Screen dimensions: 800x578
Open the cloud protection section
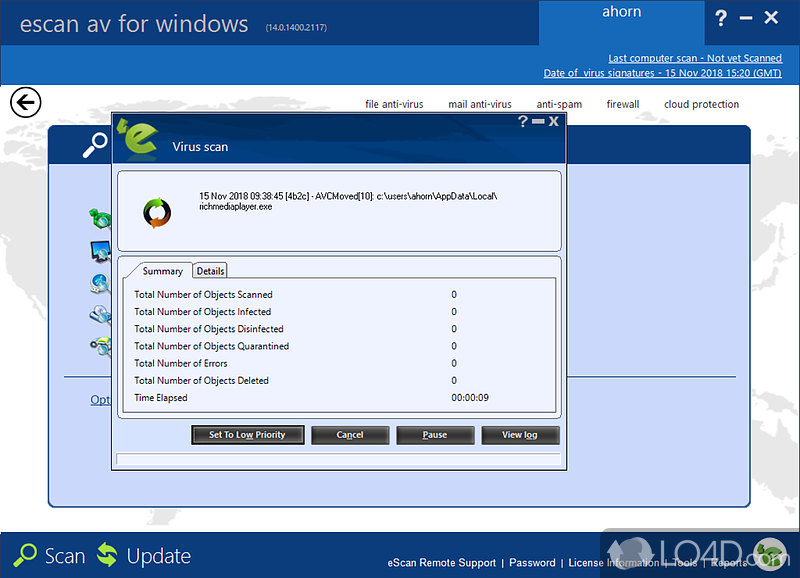pyautogui.click(x=702, y=104)
